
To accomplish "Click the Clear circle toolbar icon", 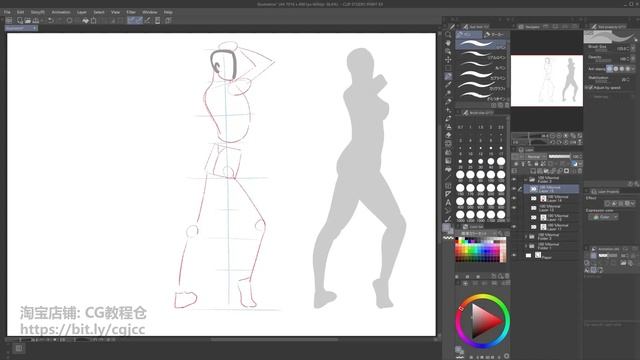I will click(69, 20).
